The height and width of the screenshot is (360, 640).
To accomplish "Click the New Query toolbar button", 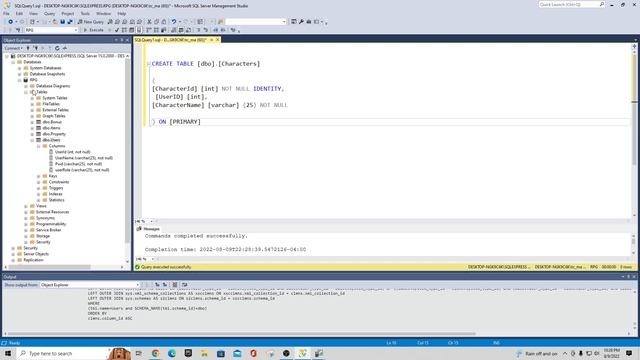I will (91, 22).
